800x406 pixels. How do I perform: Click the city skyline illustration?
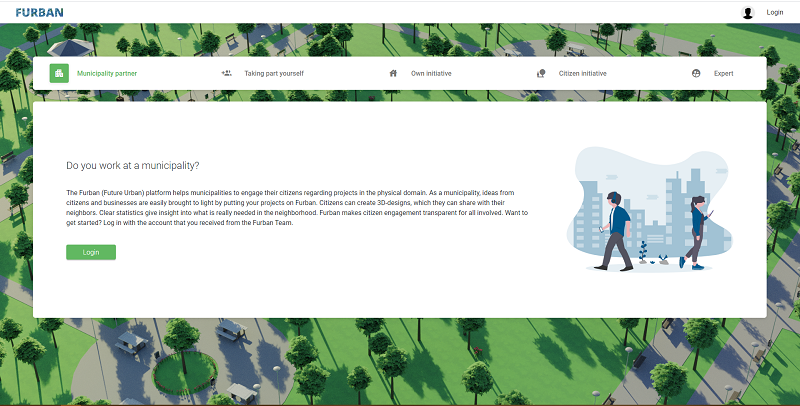649,210
